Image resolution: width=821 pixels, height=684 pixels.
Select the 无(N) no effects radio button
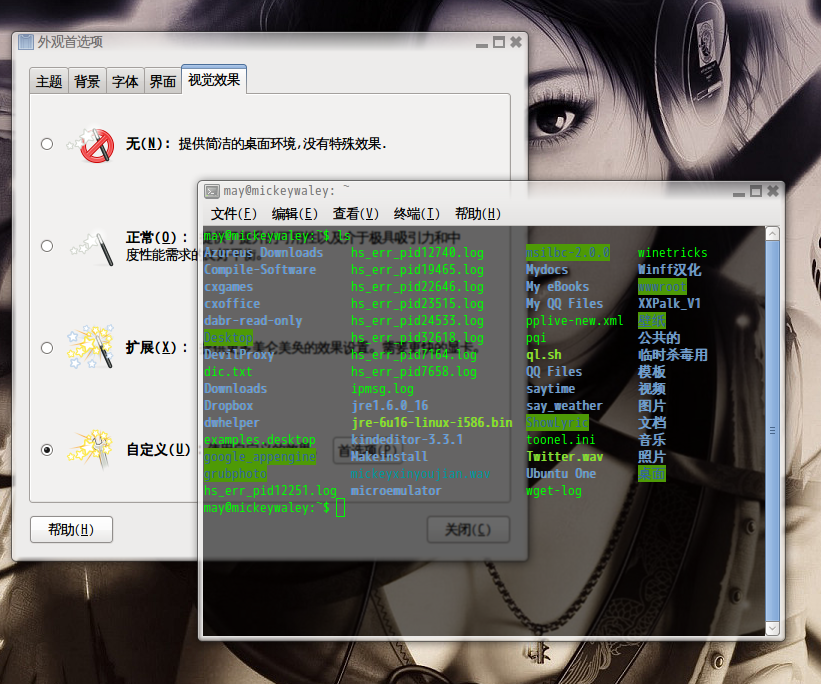click(x=47, y=144)
